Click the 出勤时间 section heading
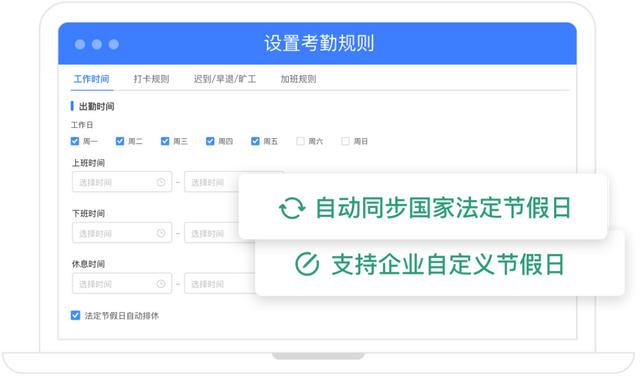This screenshot has height=376, width=640. [96, 107]
